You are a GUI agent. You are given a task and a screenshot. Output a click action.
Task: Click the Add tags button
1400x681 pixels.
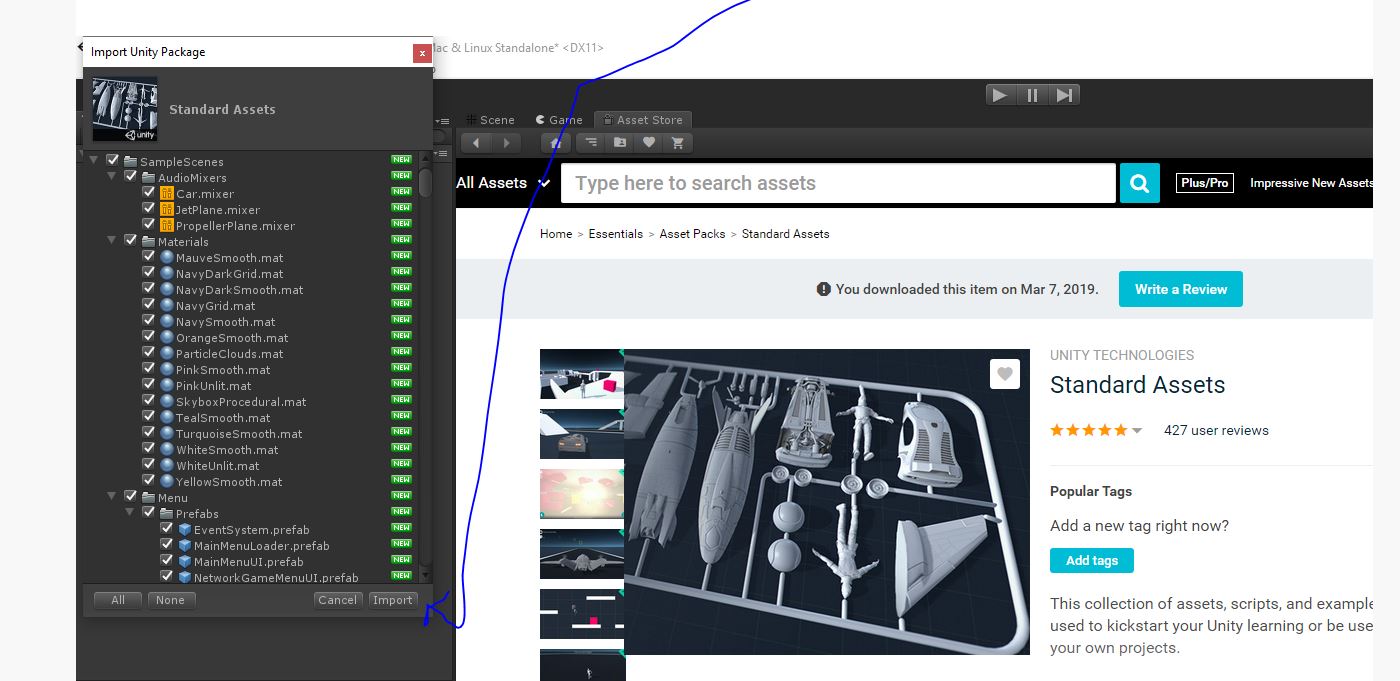click(1092, 560)
